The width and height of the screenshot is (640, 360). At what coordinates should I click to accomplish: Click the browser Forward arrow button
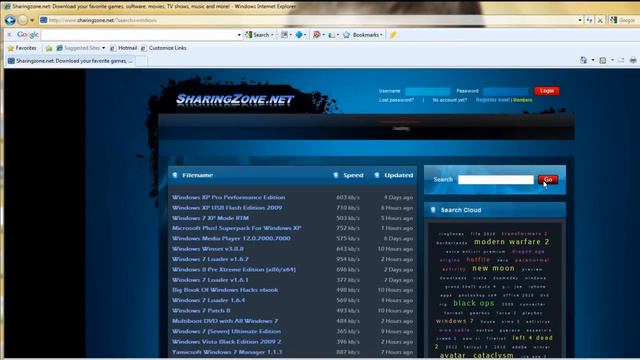[x=23, y=20]
